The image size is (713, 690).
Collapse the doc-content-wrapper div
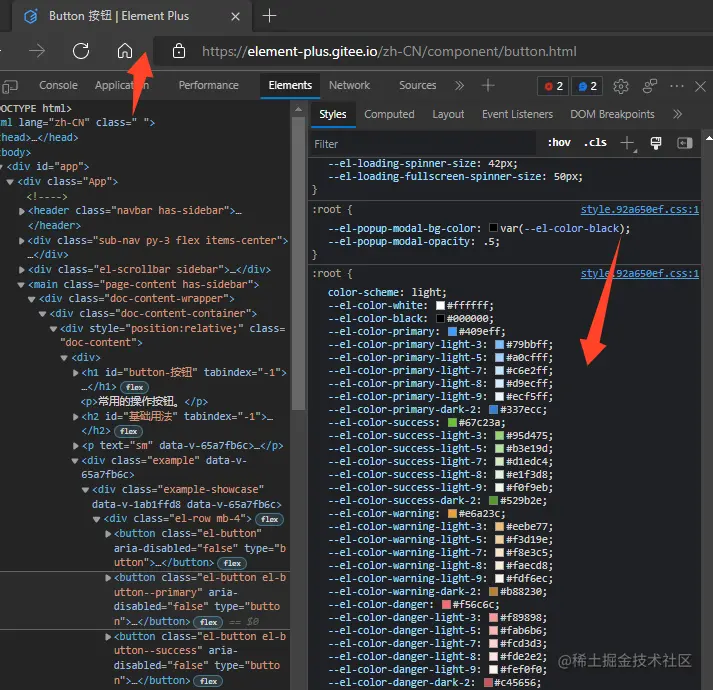coord(31,299)
